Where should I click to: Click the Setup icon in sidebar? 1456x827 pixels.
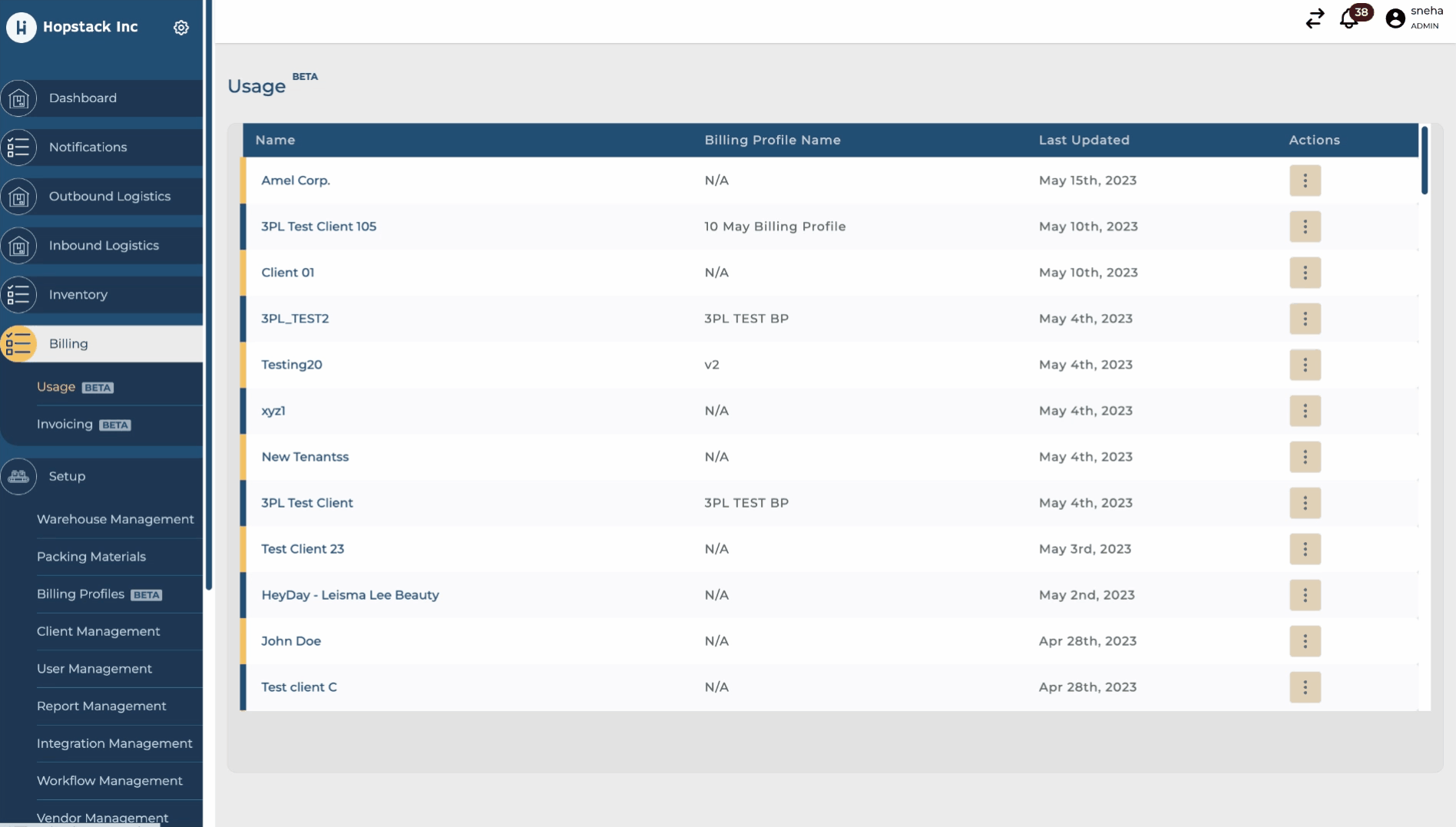(19, 476)
